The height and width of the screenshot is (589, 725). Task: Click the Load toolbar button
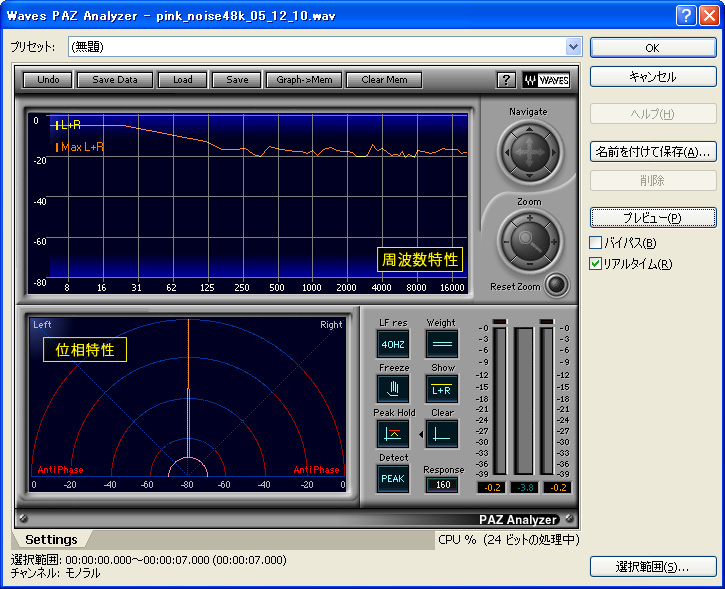182,80
